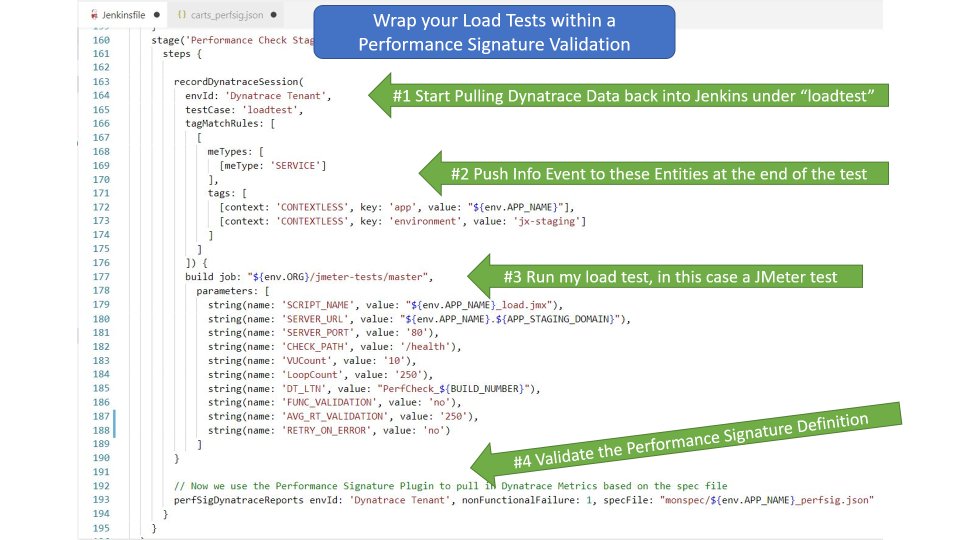Image resolution: width=960 pixels, height=540 pixels.
Task: Click on recordDynatraceSession( call
Action: click(239, 81)
